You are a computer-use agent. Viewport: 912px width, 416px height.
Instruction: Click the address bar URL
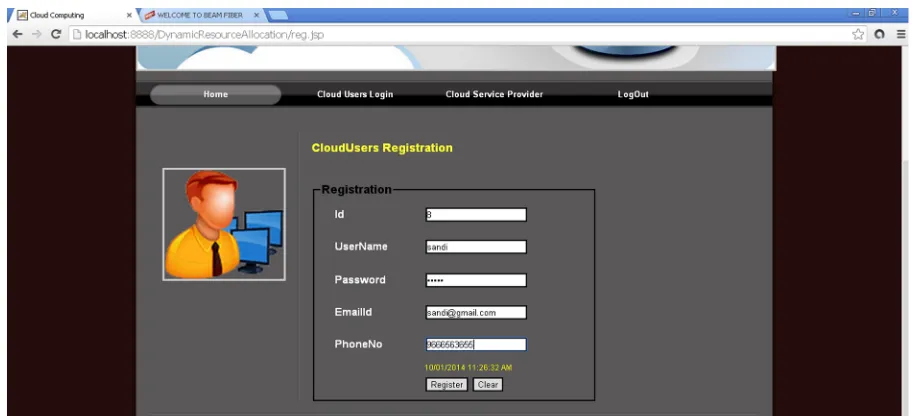tap(205, 34)
